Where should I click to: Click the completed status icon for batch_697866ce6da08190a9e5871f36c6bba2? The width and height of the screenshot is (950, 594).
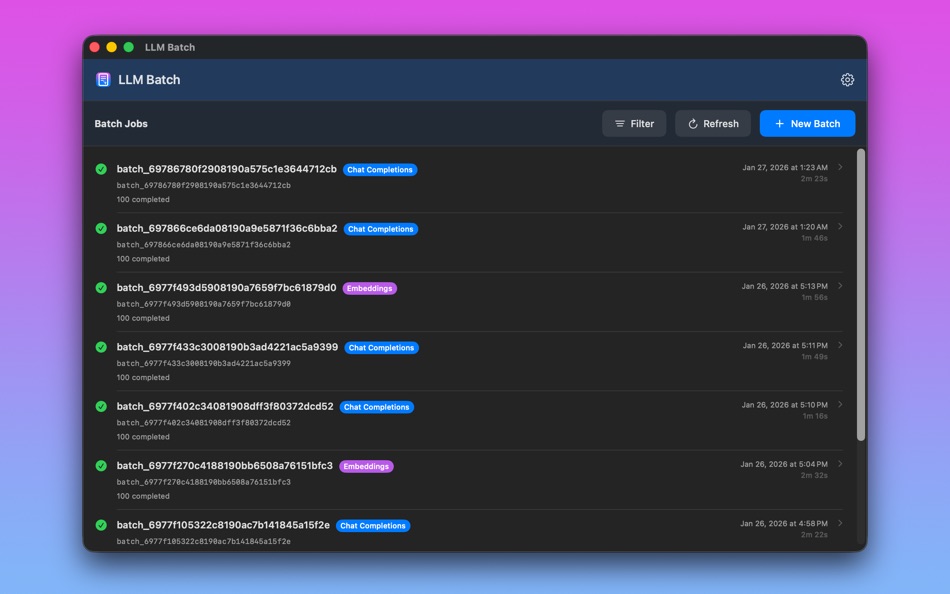click(101, 229)
